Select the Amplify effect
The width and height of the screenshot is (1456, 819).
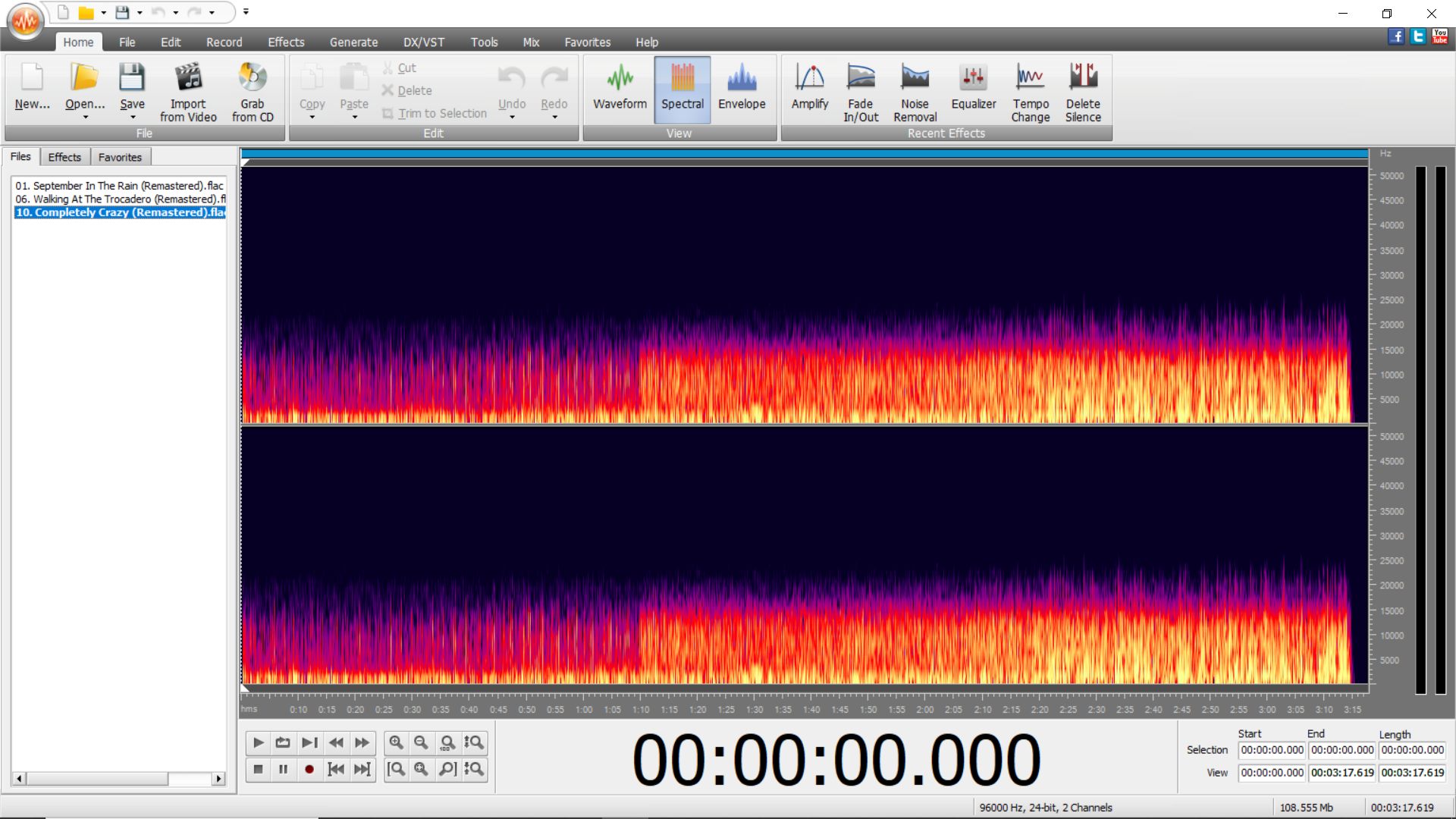pos(810,91)
